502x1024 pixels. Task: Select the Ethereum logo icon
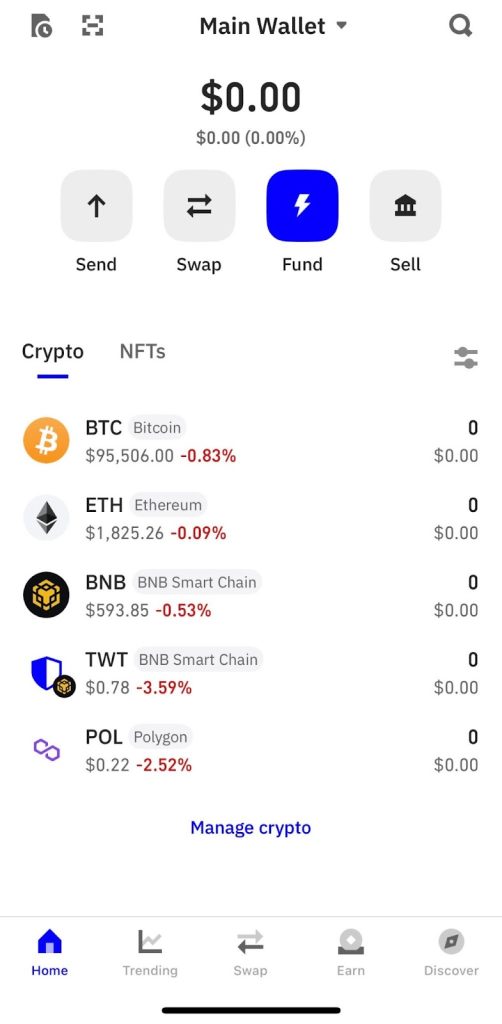[x=46, y=518]
